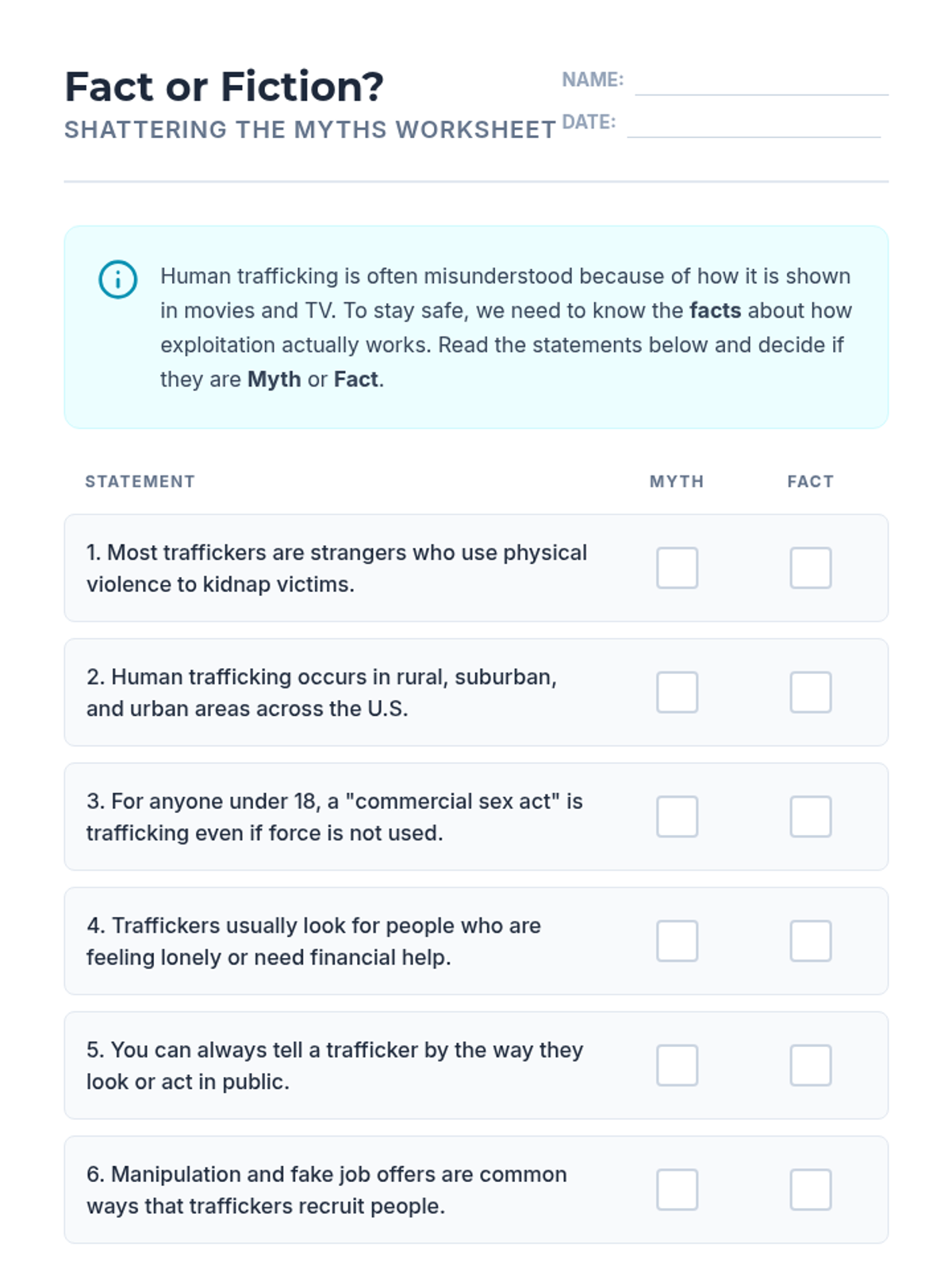Viewport: 952px width, 1270px height.
Task: Click the DATE input line
Action: pyautogui.click(x=754, y=125)
